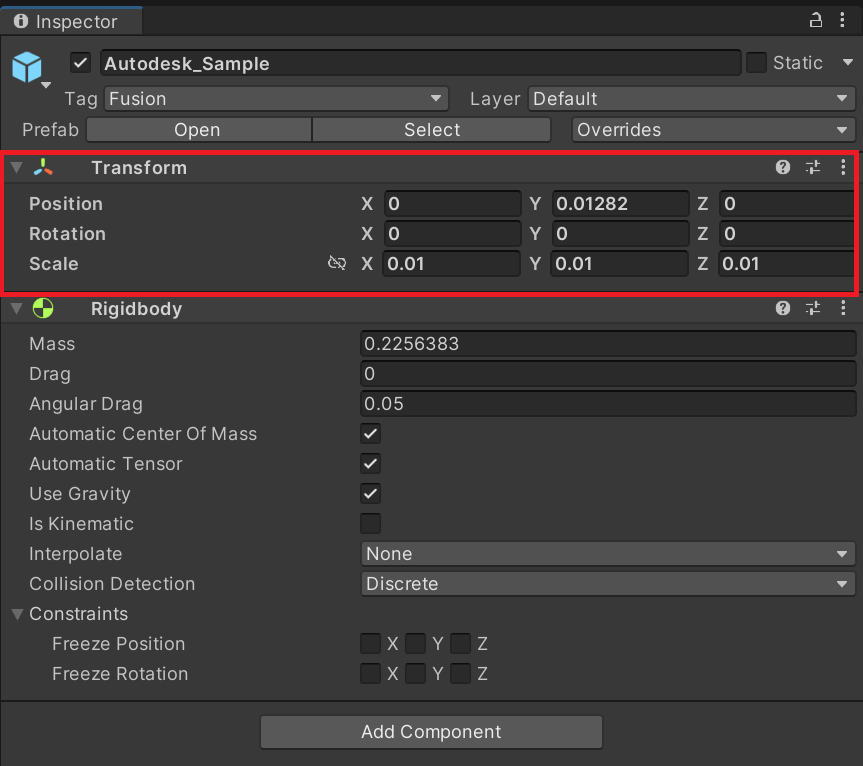Click the Rigidbody component title

click(136, 309)
